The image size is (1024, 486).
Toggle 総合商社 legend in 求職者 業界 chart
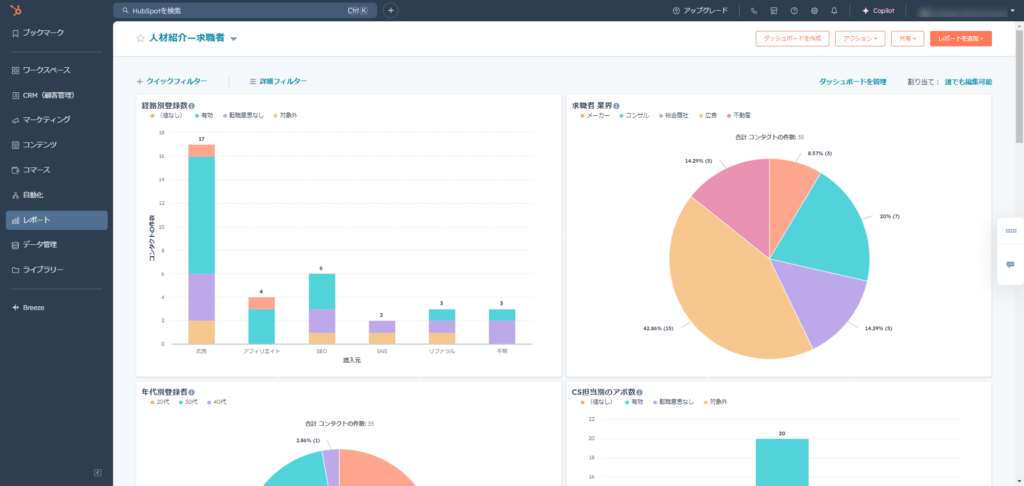(673, 116)
